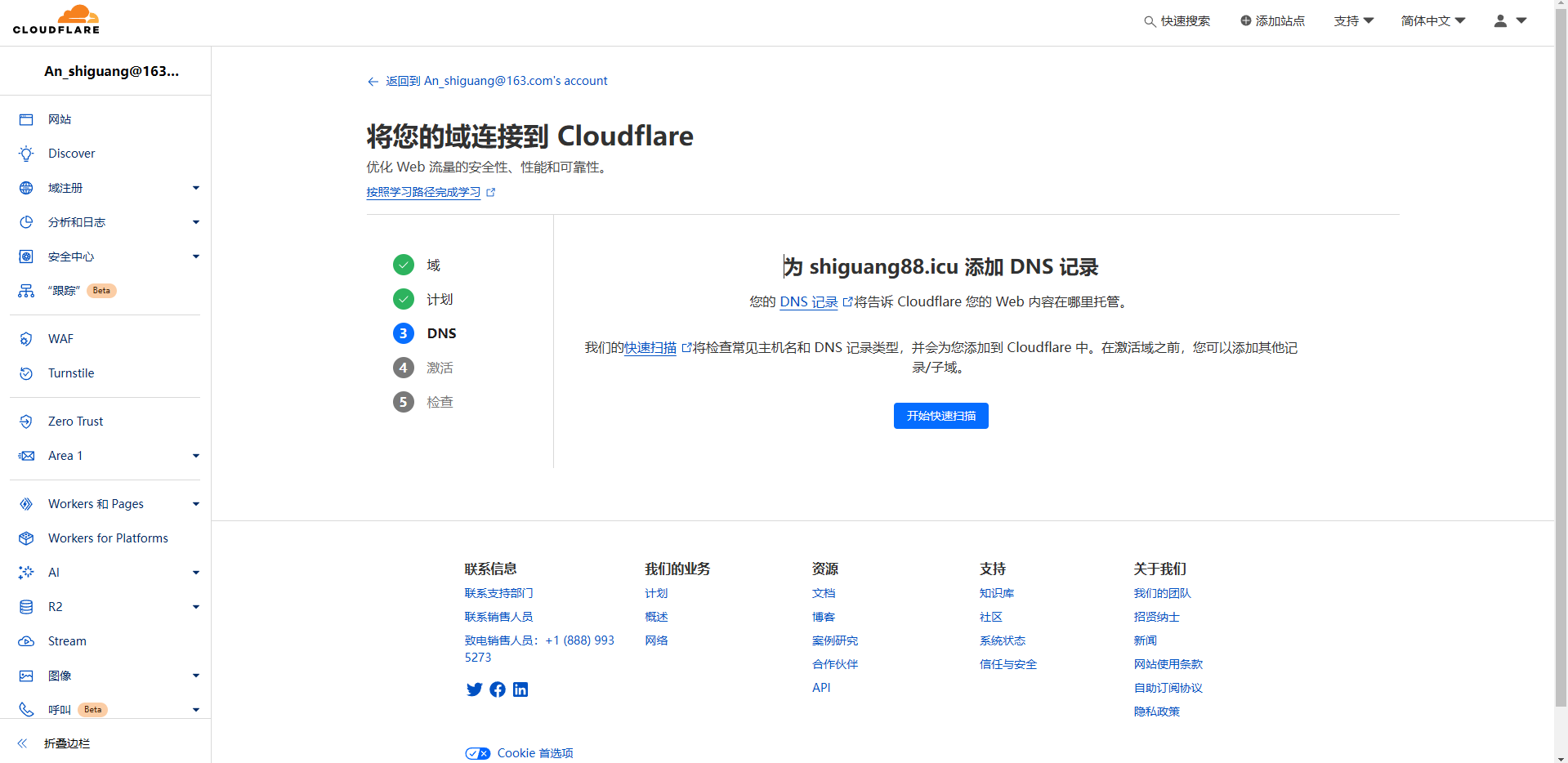1568x763 pixels.
Task: Expand the 分析和日志 submenu arrow
Action: (x=196, y=222)
